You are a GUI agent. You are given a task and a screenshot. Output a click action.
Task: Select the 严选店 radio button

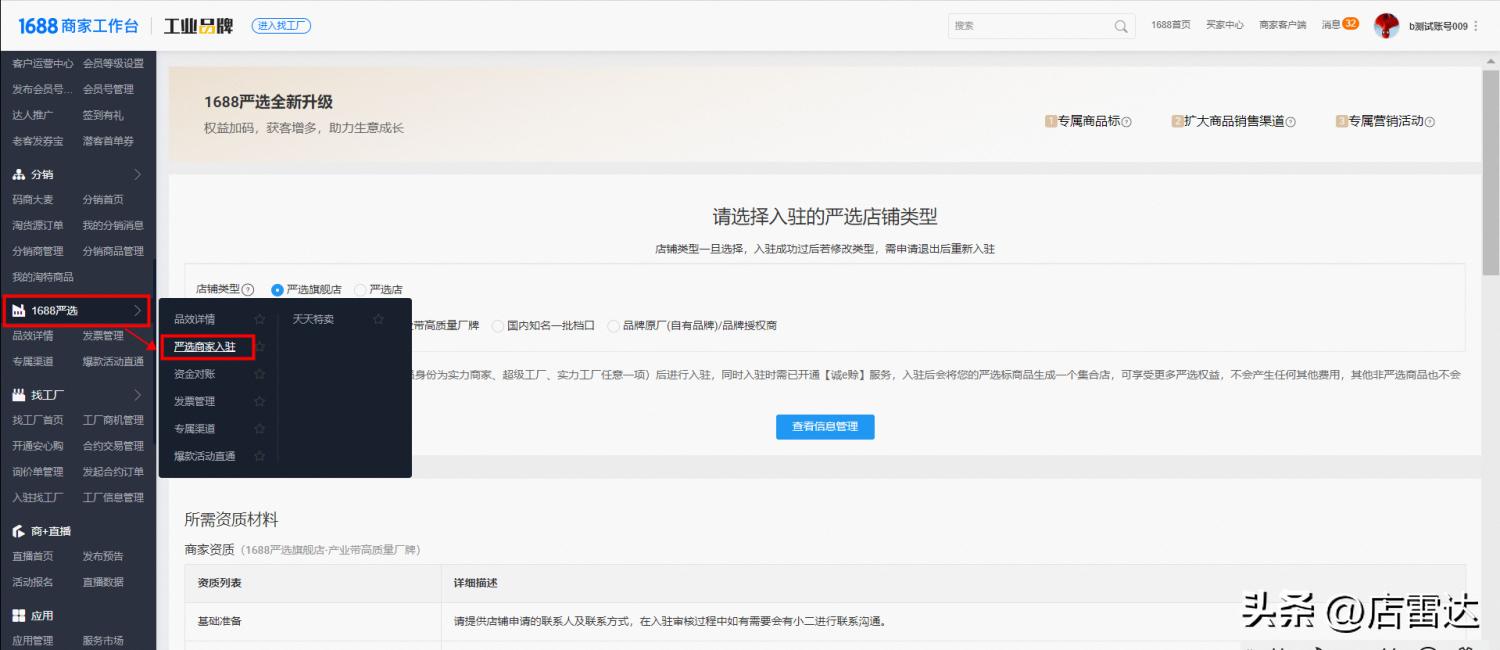click(x=361, y=289)
